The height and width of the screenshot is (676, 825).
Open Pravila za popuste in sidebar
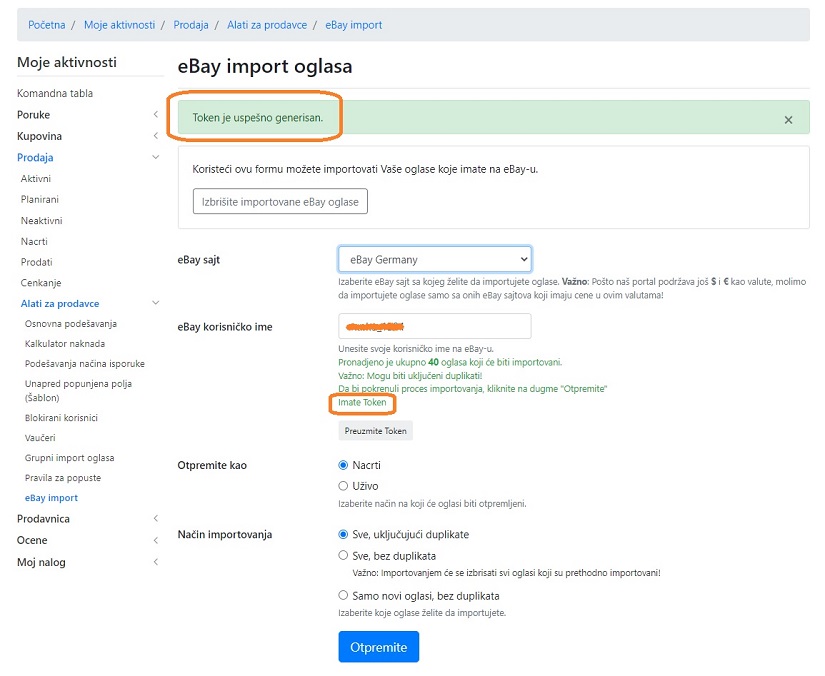point(63,478)
